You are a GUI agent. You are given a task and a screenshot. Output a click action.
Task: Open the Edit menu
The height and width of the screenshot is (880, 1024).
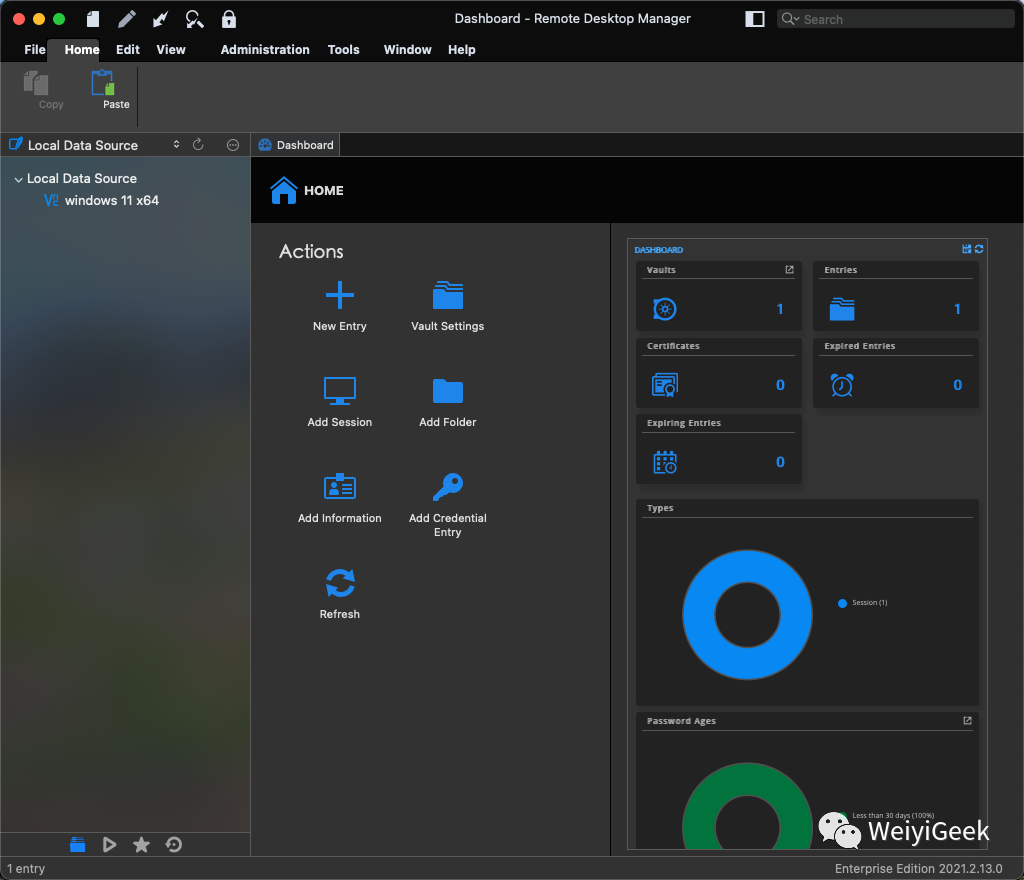(x=127, y=50)
